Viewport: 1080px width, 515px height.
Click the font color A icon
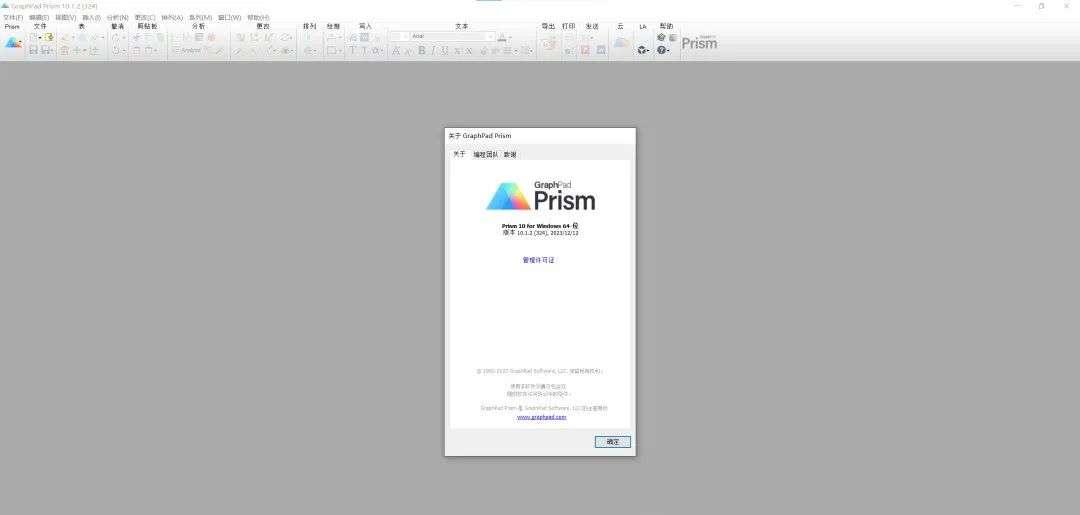(501, 37)
